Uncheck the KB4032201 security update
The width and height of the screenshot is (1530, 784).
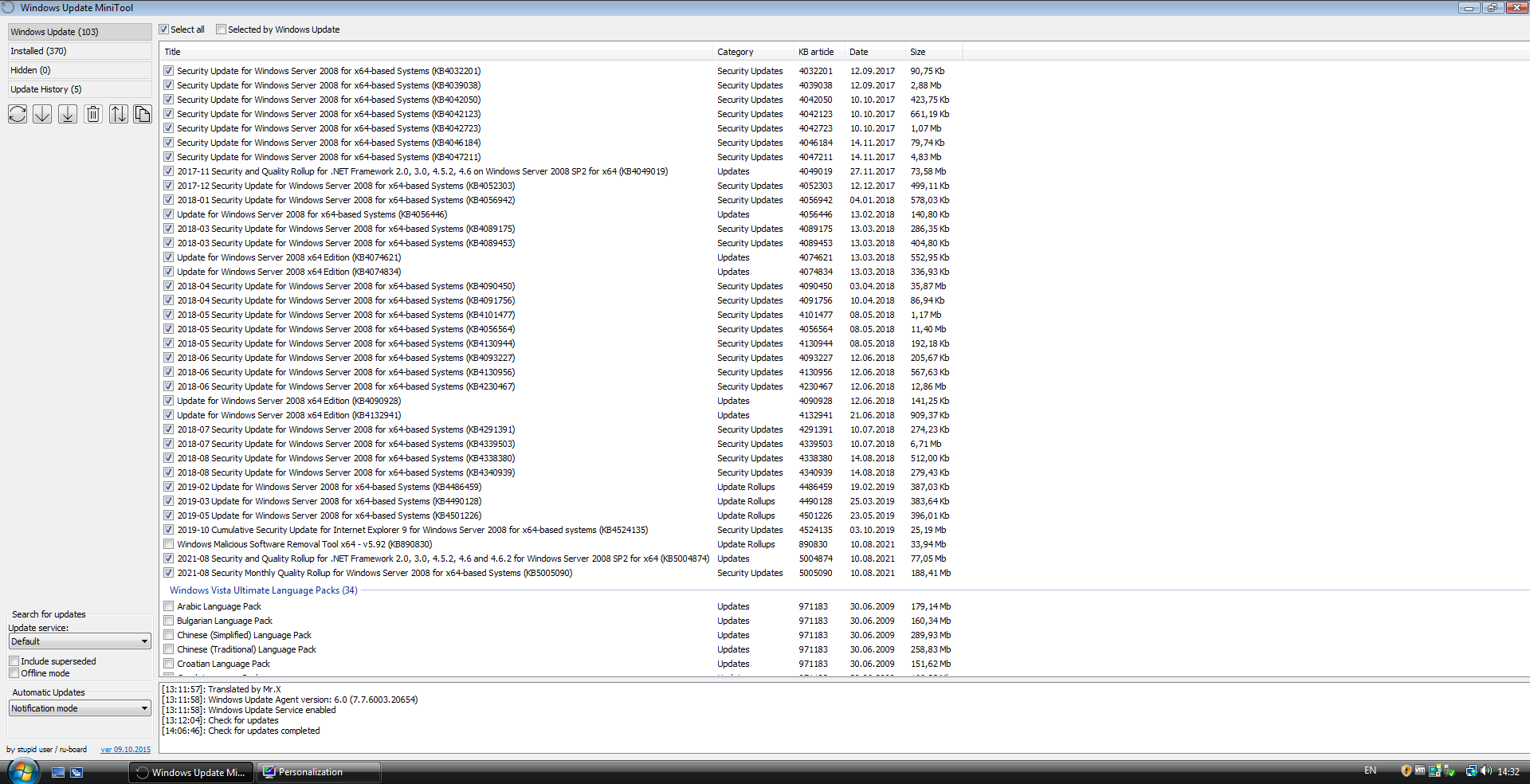click(169, 71)
